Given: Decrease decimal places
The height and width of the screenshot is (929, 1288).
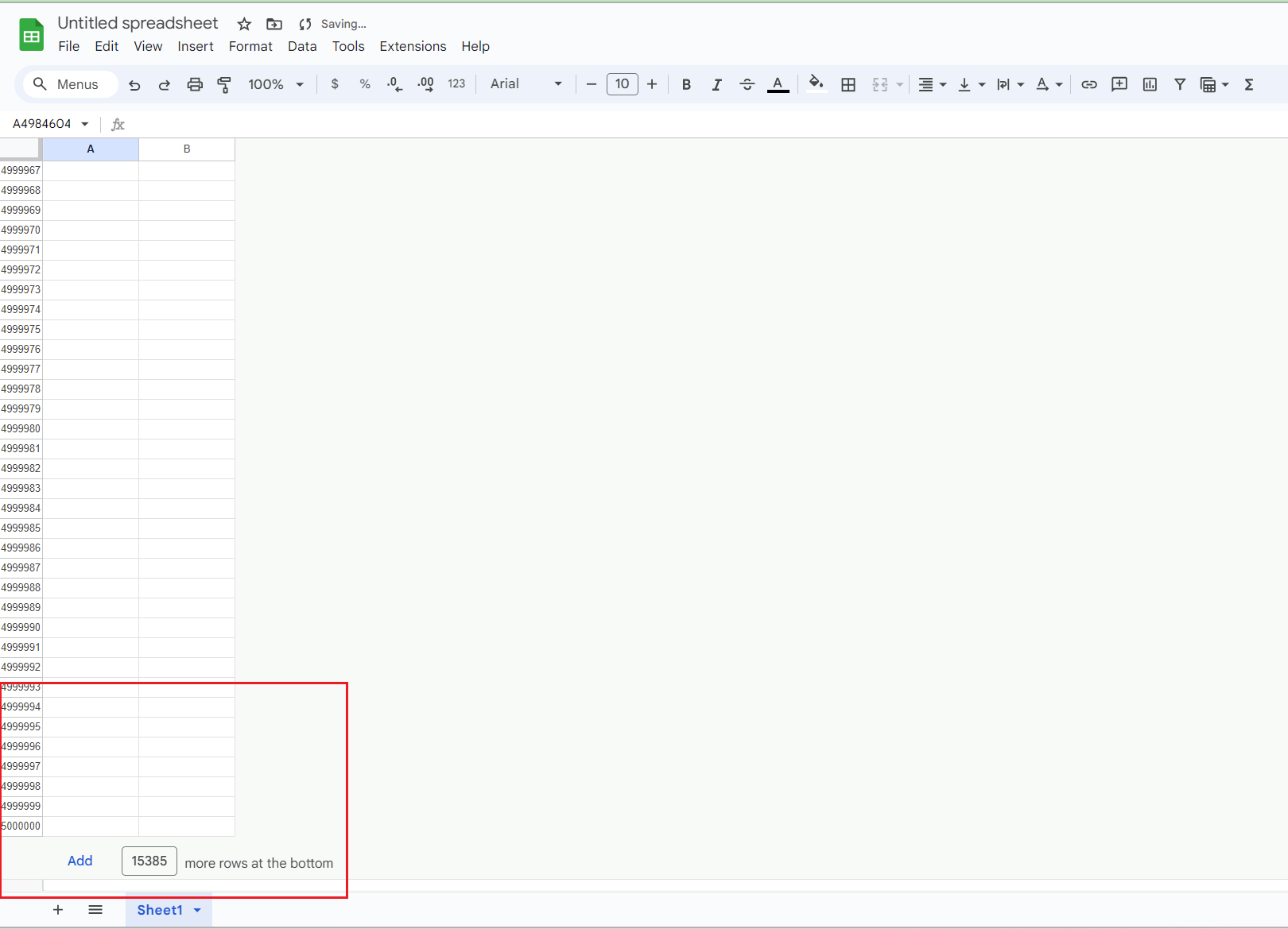Looking at the screenshot, I should tap(394, 84).
